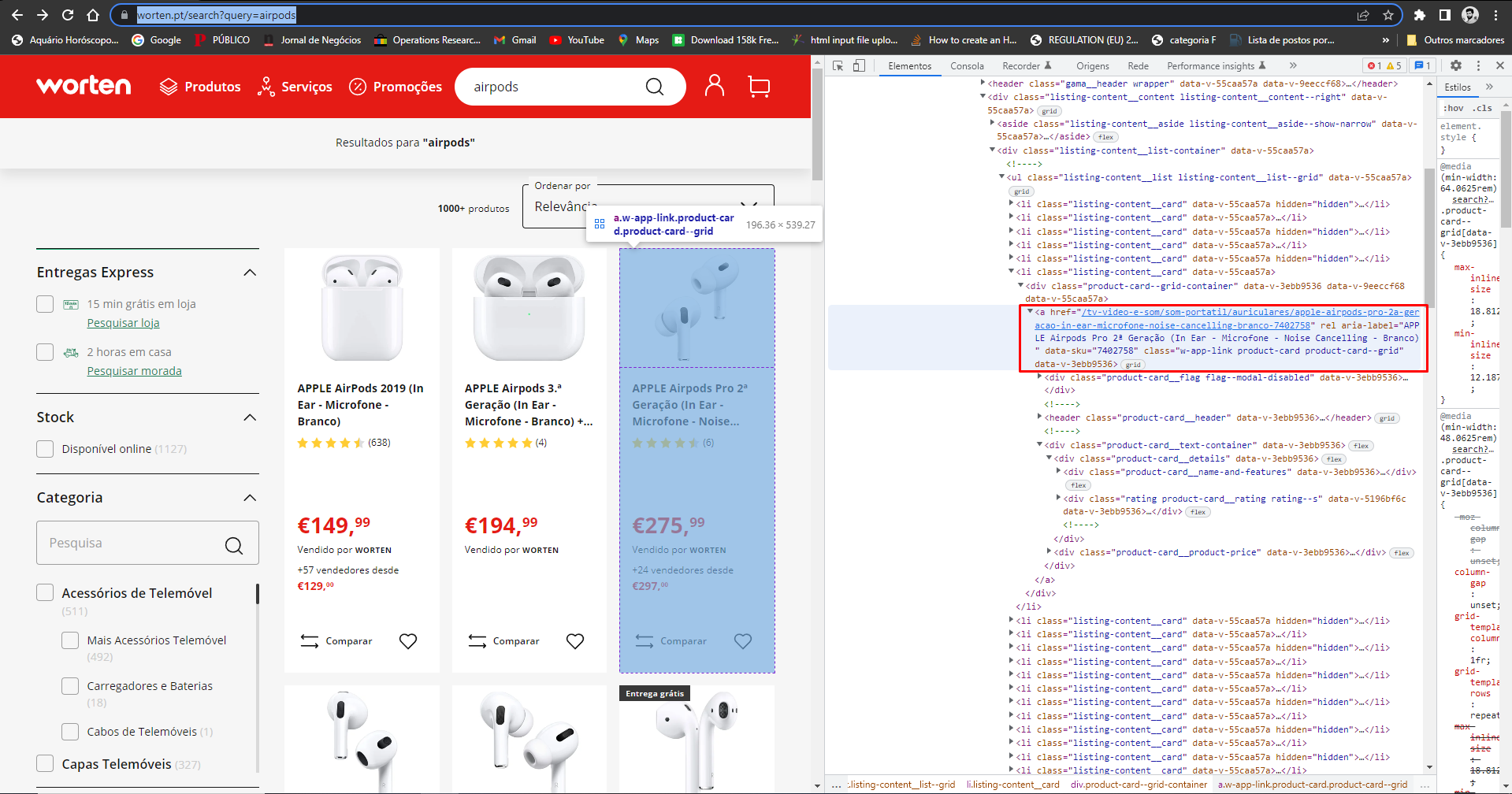The image size is (1512, 794).
Task: Click the Pesquisar morada link
Action: click(134, 371)
